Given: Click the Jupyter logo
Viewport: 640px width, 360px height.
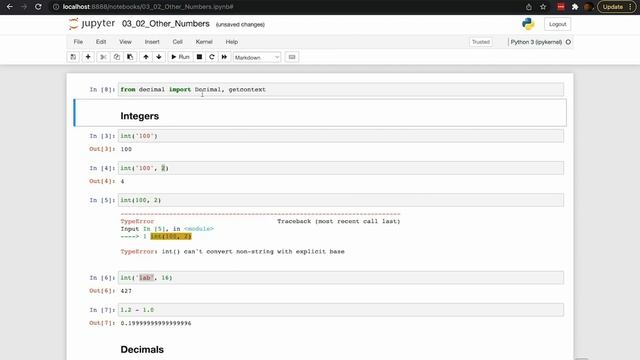Looking at the screenshot, I should point(92,24).
